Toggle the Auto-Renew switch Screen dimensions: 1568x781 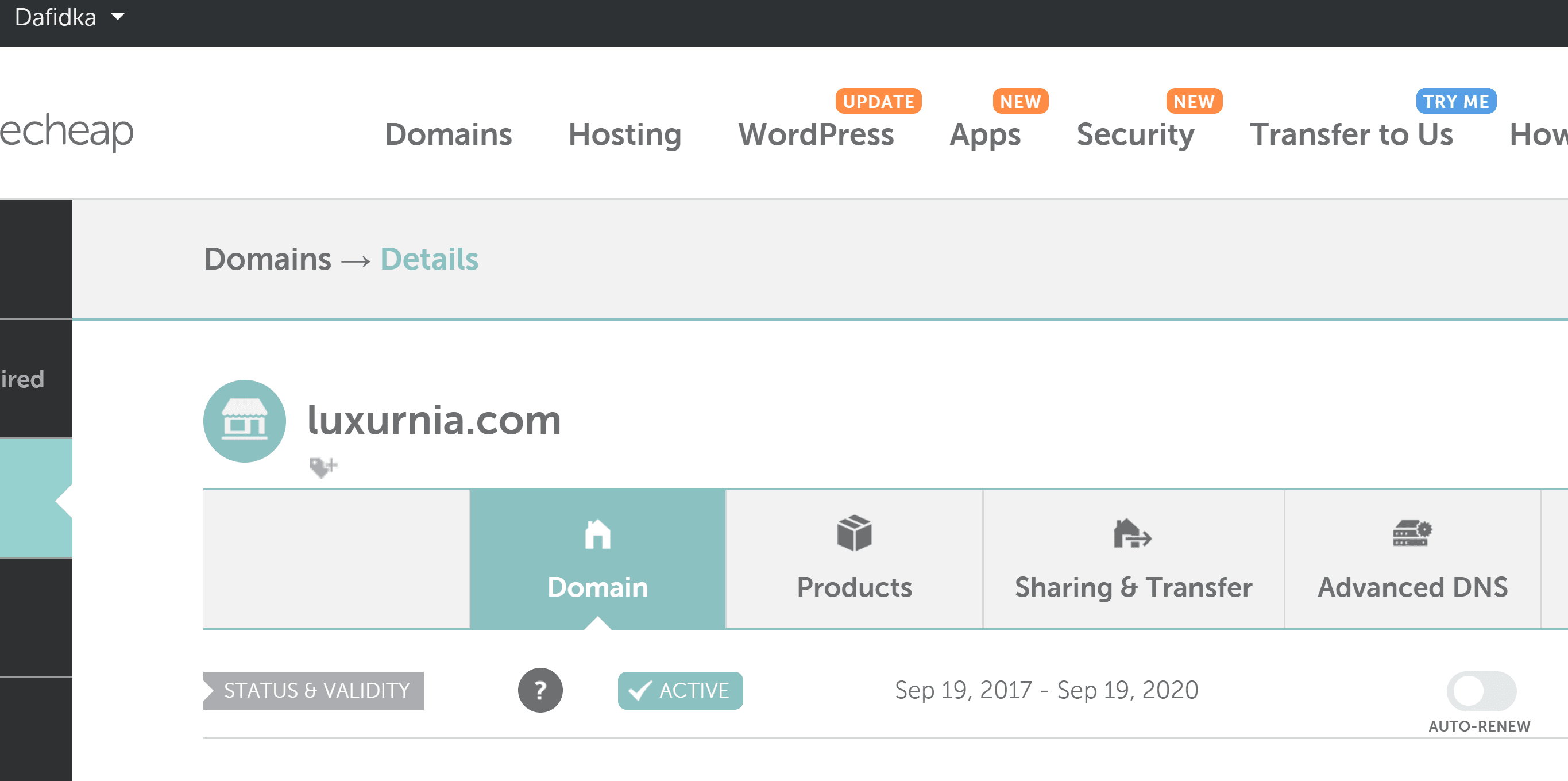point(1481,691)
